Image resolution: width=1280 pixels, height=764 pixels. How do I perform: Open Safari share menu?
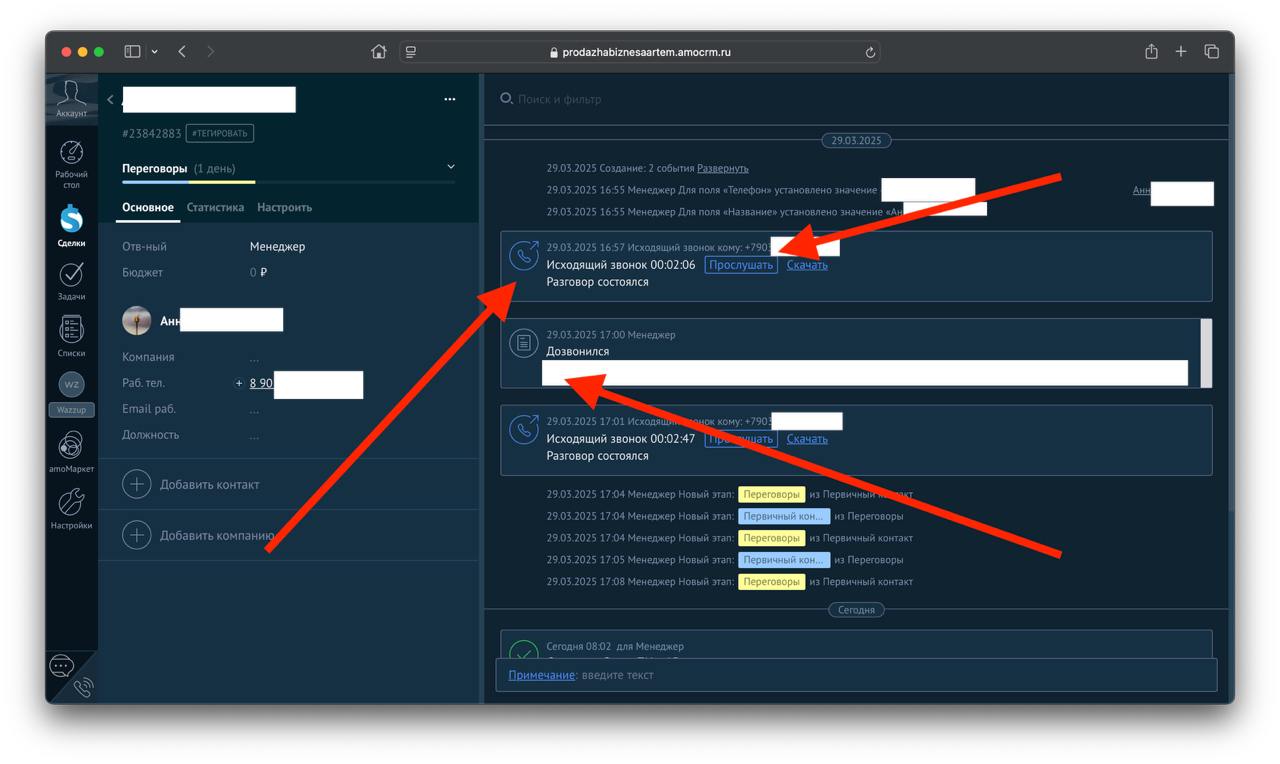(1152, 51)
